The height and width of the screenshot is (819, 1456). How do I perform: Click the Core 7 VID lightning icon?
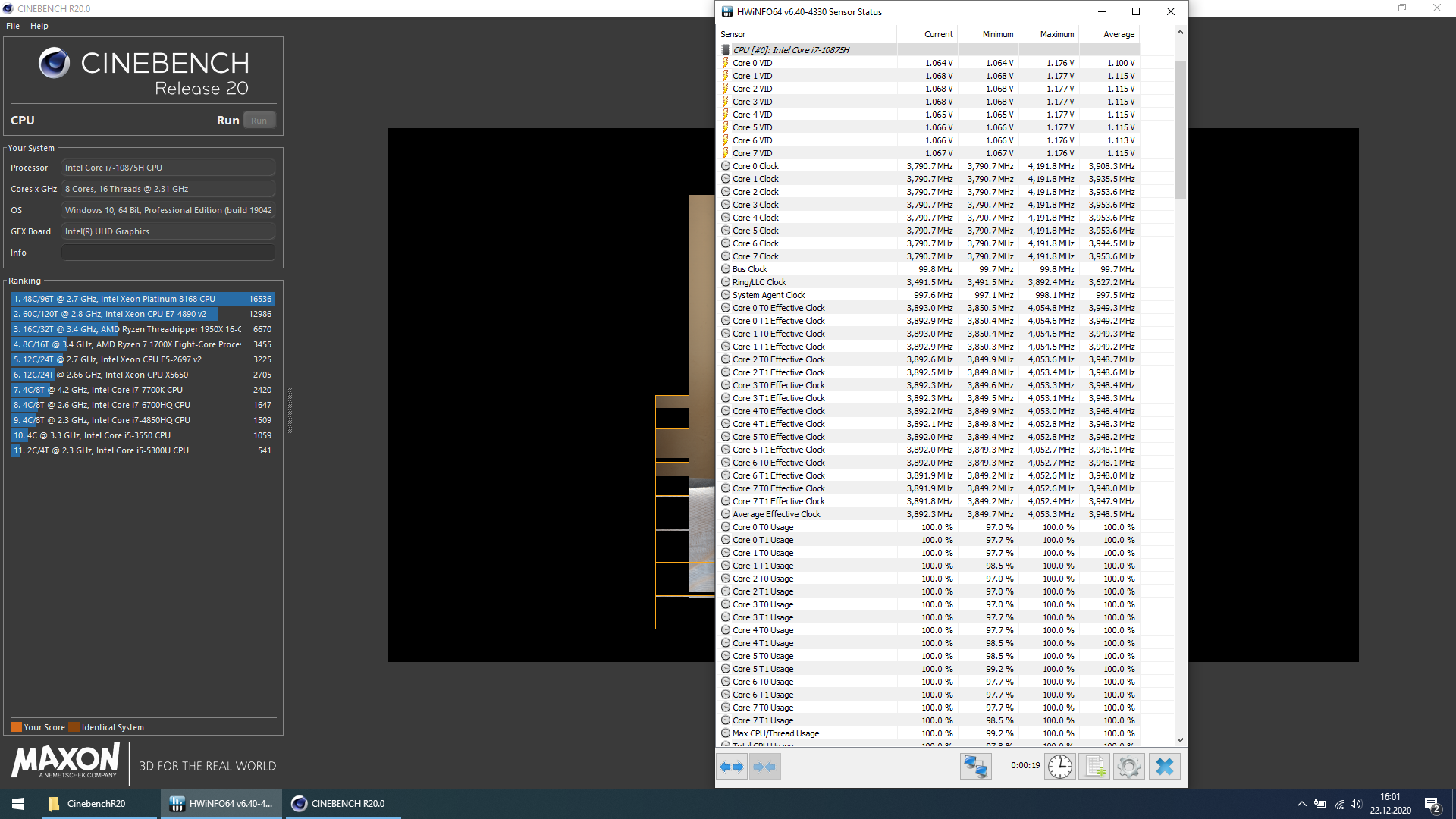click(726, 153)
